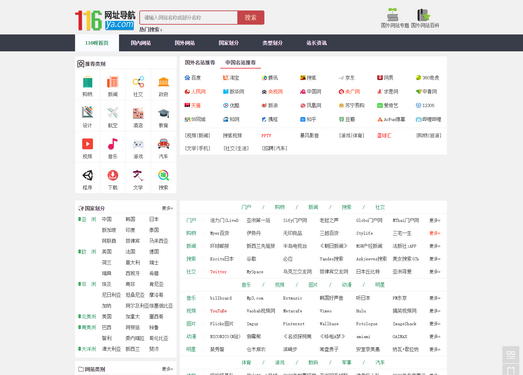
Task: Expand 更多+ in the 网站类别 panel
Action: (x=167, y=369)
